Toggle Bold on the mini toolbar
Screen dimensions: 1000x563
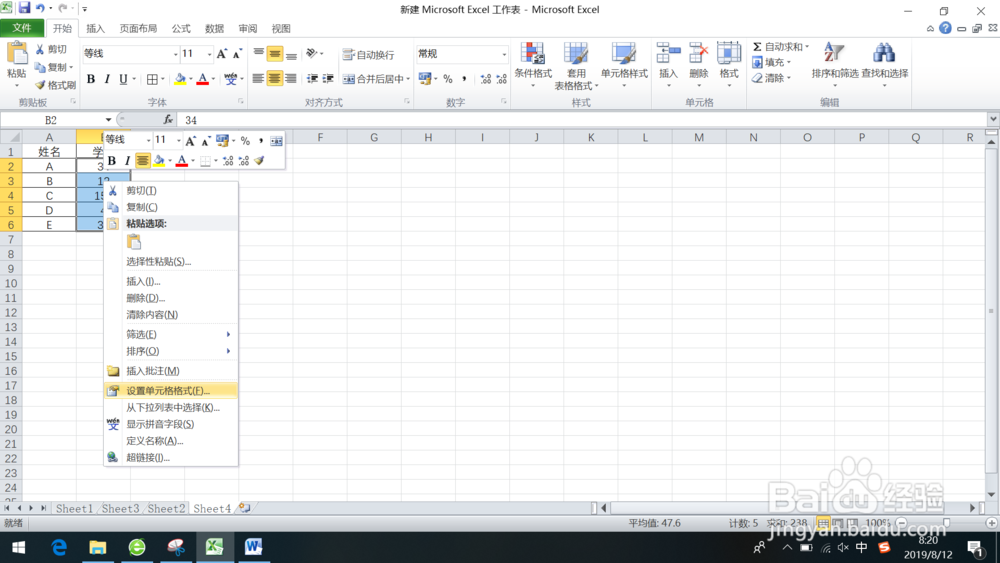tap(112, 161)
